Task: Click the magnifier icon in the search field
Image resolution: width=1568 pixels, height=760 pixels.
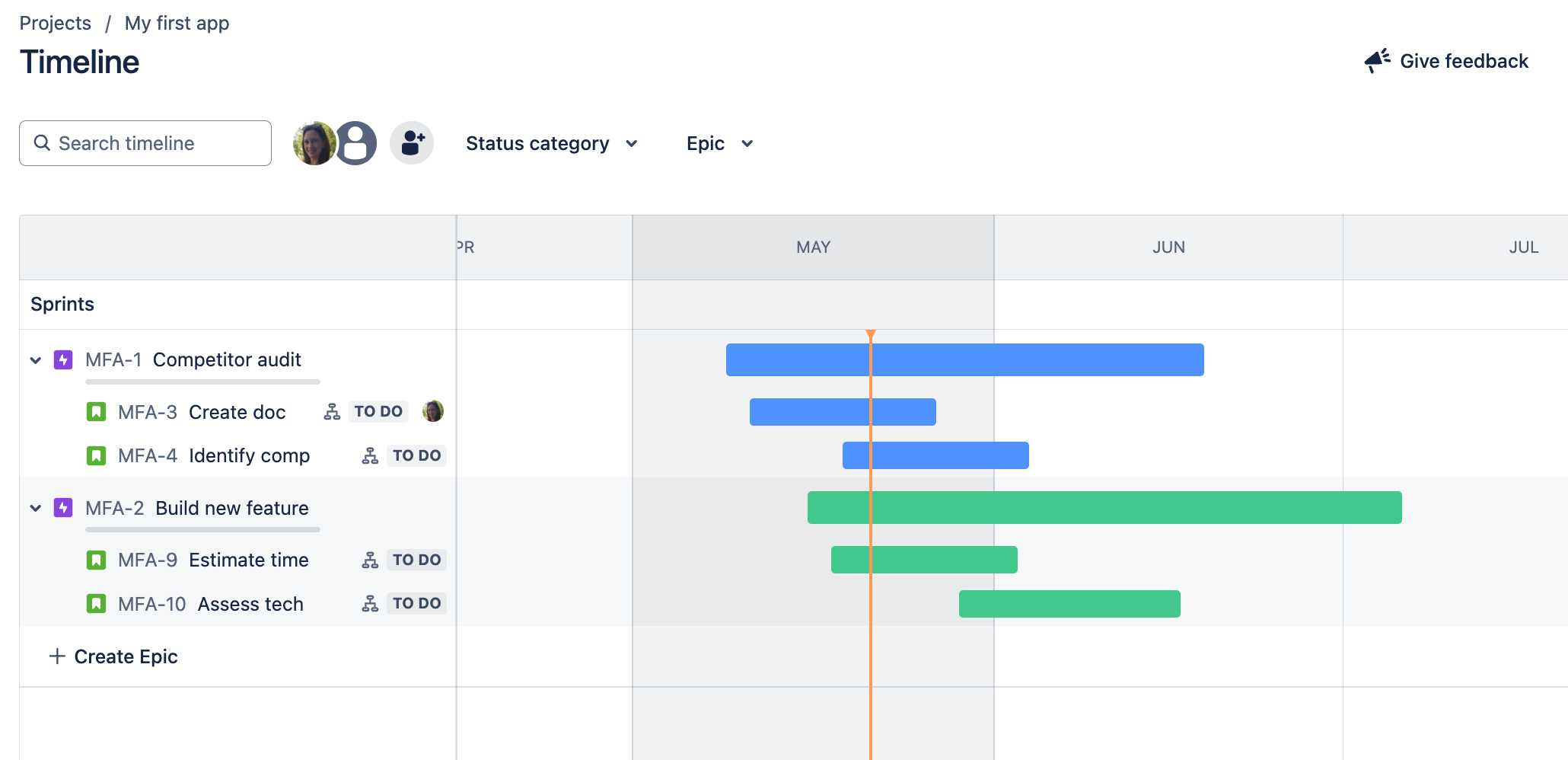Action: (x=42, y=143)
